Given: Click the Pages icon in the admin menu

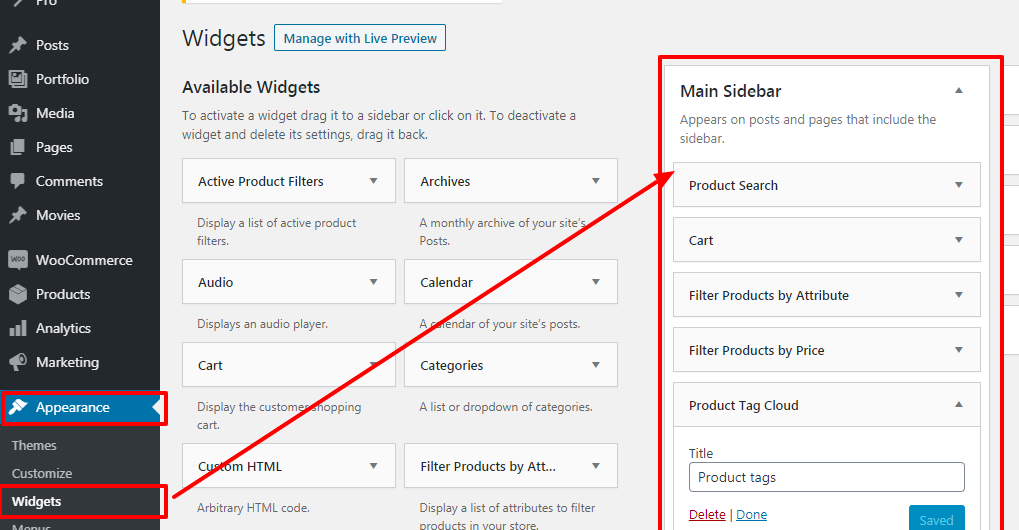Looking at the screenshot, I should [x=18, y=147].
